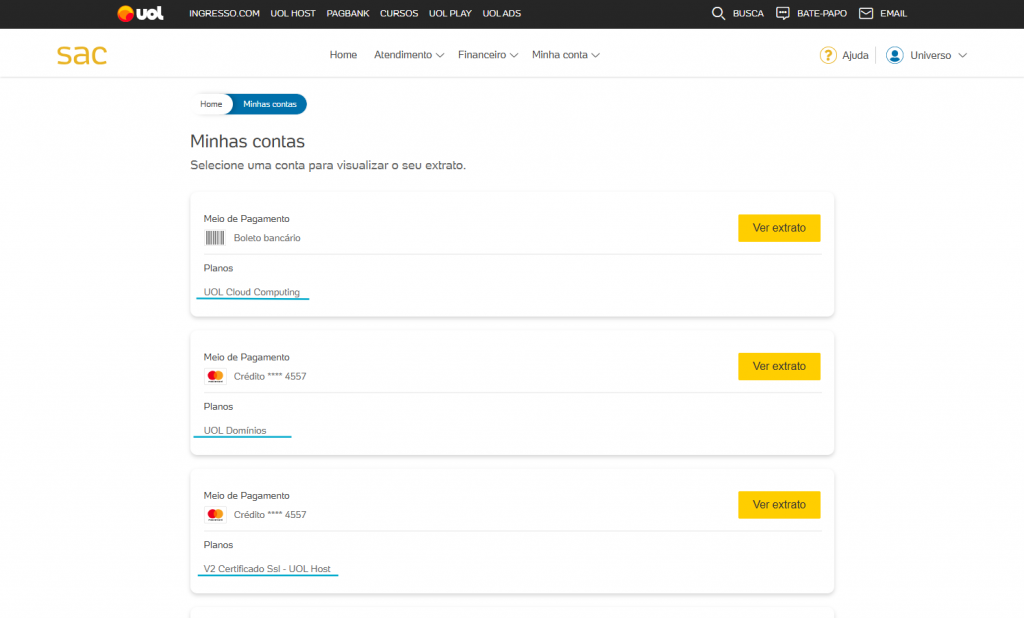Click Home in the breadcrumb
1024x618 pixels.
[211, 104]
